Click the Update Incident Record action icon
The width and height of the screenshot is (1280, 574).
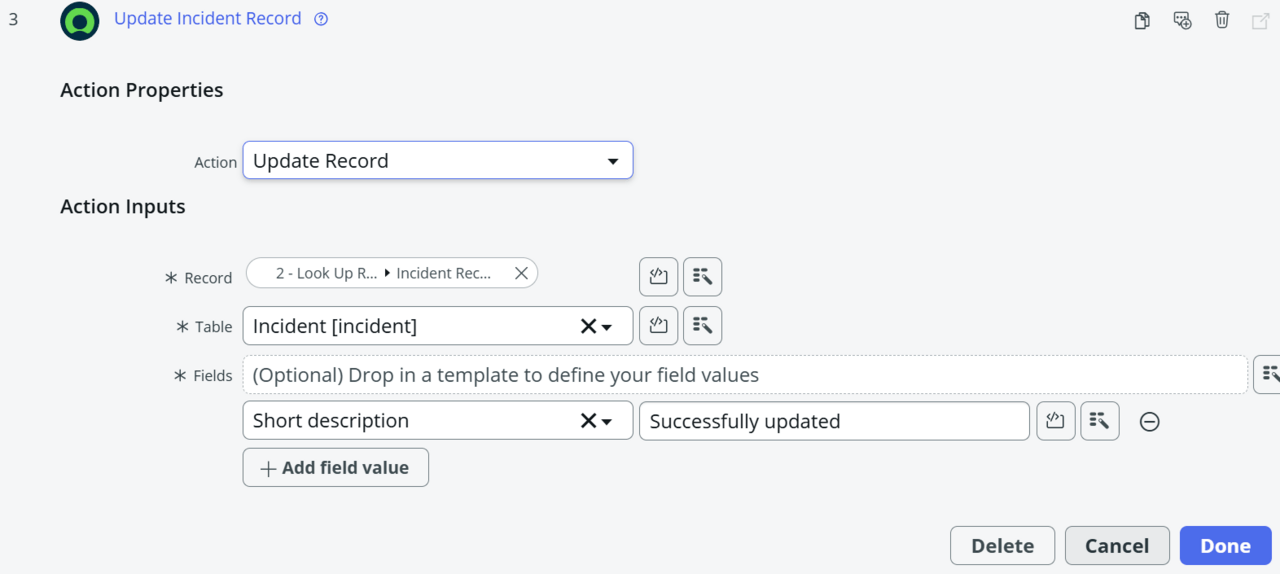coord(80,21)
